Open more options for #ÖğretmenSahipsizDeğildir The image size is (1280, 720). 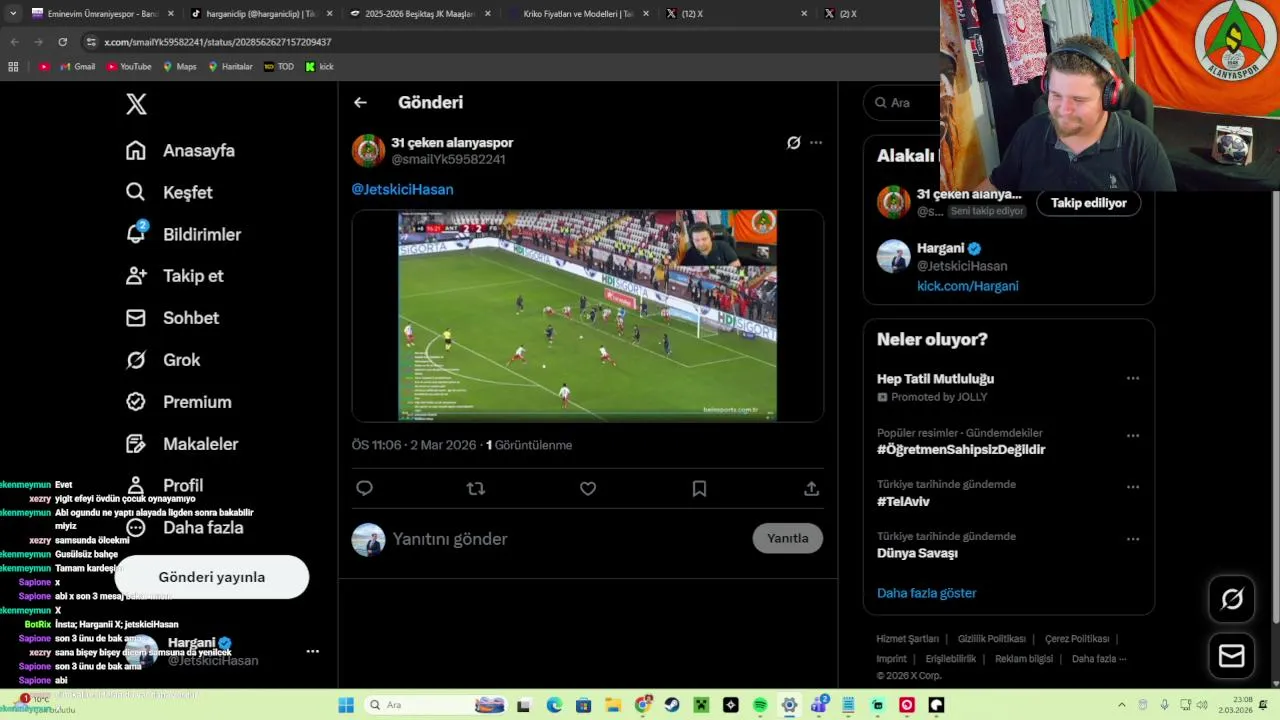coord(1133,436)
